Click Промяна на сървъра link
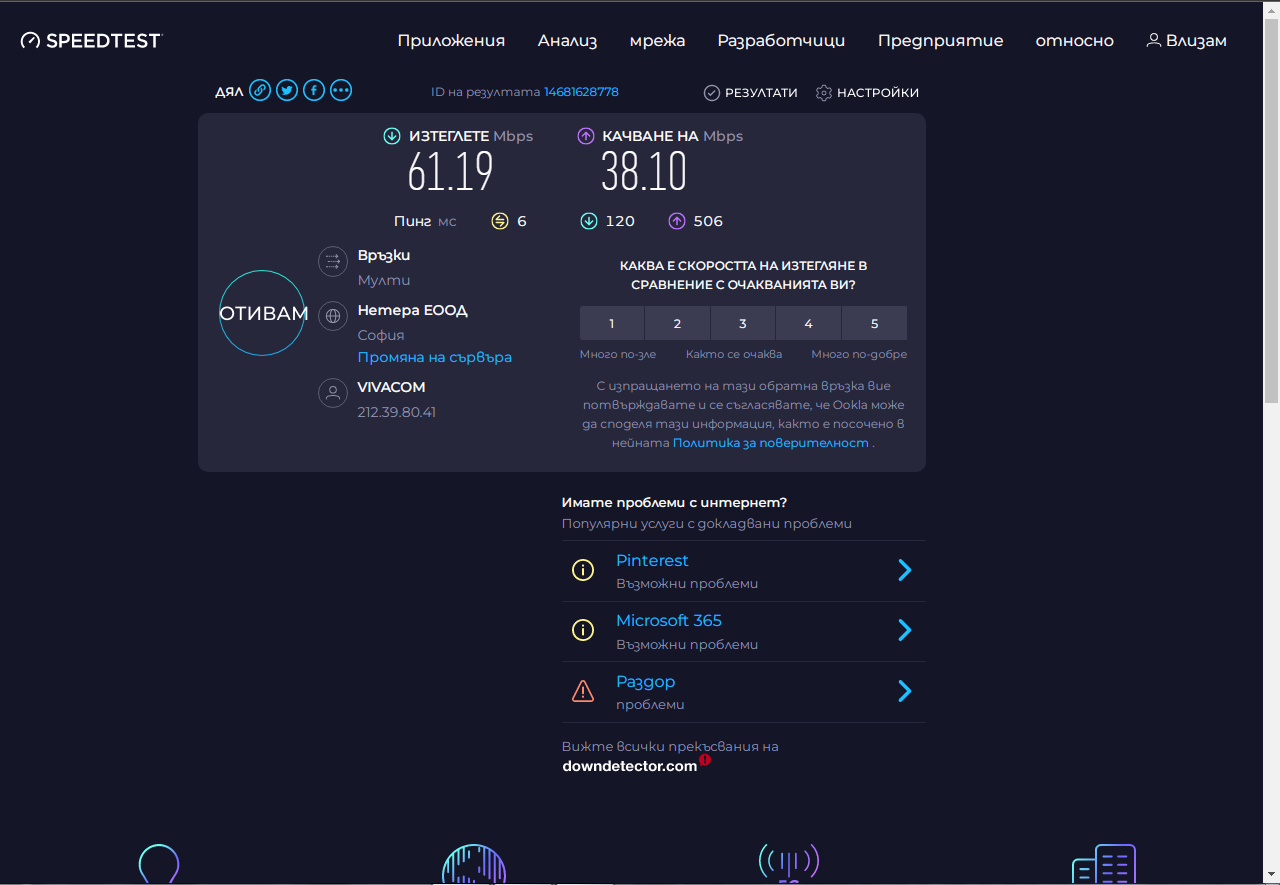Screen dimensions: 1280x885 tap(435, 357)
